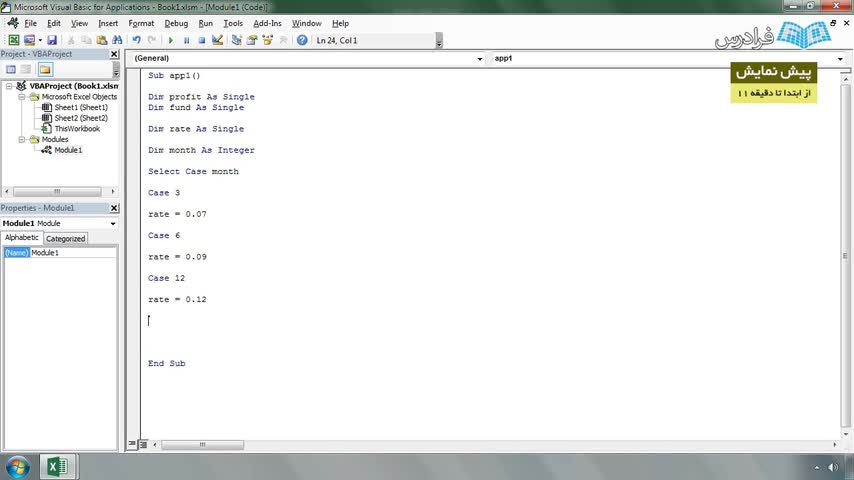The height and width of the screenshot is (480, 854).
Task: Click the Toggle Folders icon in Project pane
Action: point(45,69)
